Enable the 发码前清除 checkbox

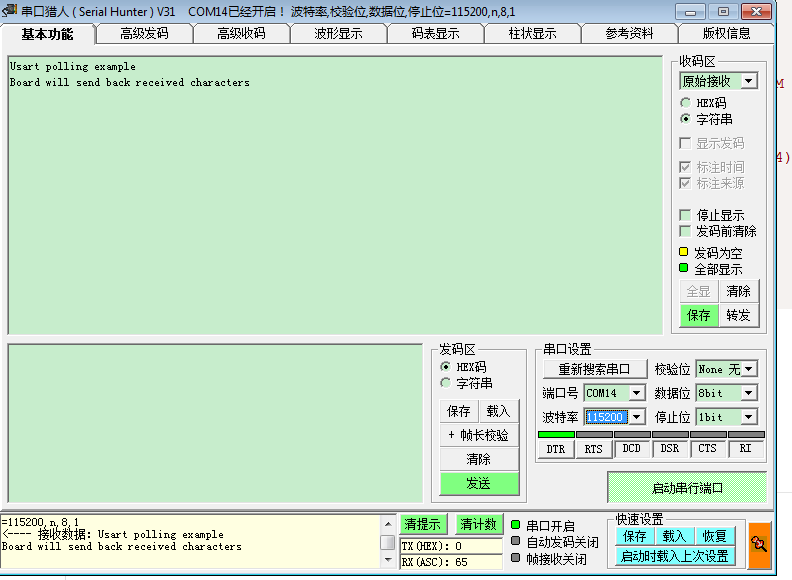(x=685, y=231)
